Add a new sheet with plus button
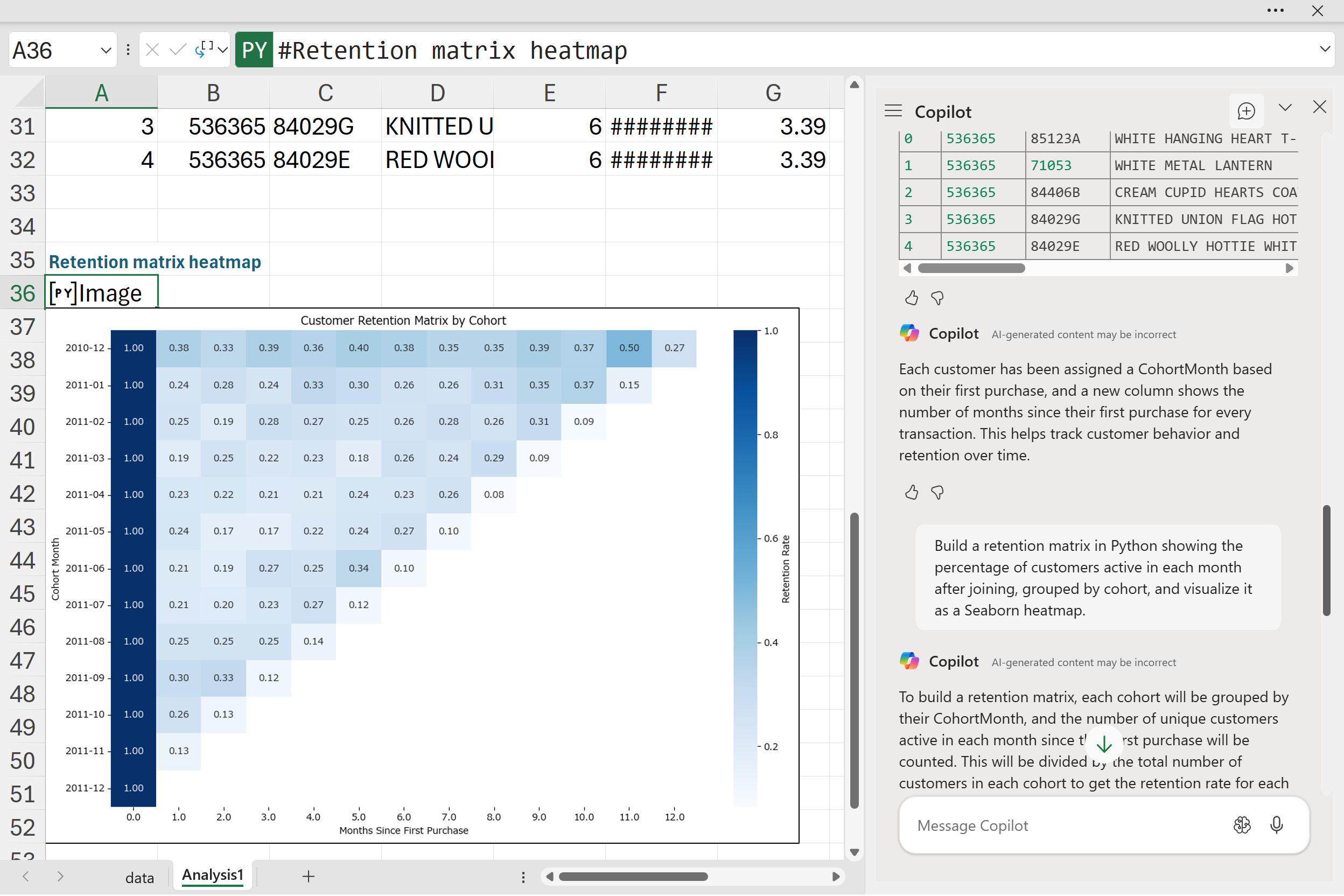 309,876
